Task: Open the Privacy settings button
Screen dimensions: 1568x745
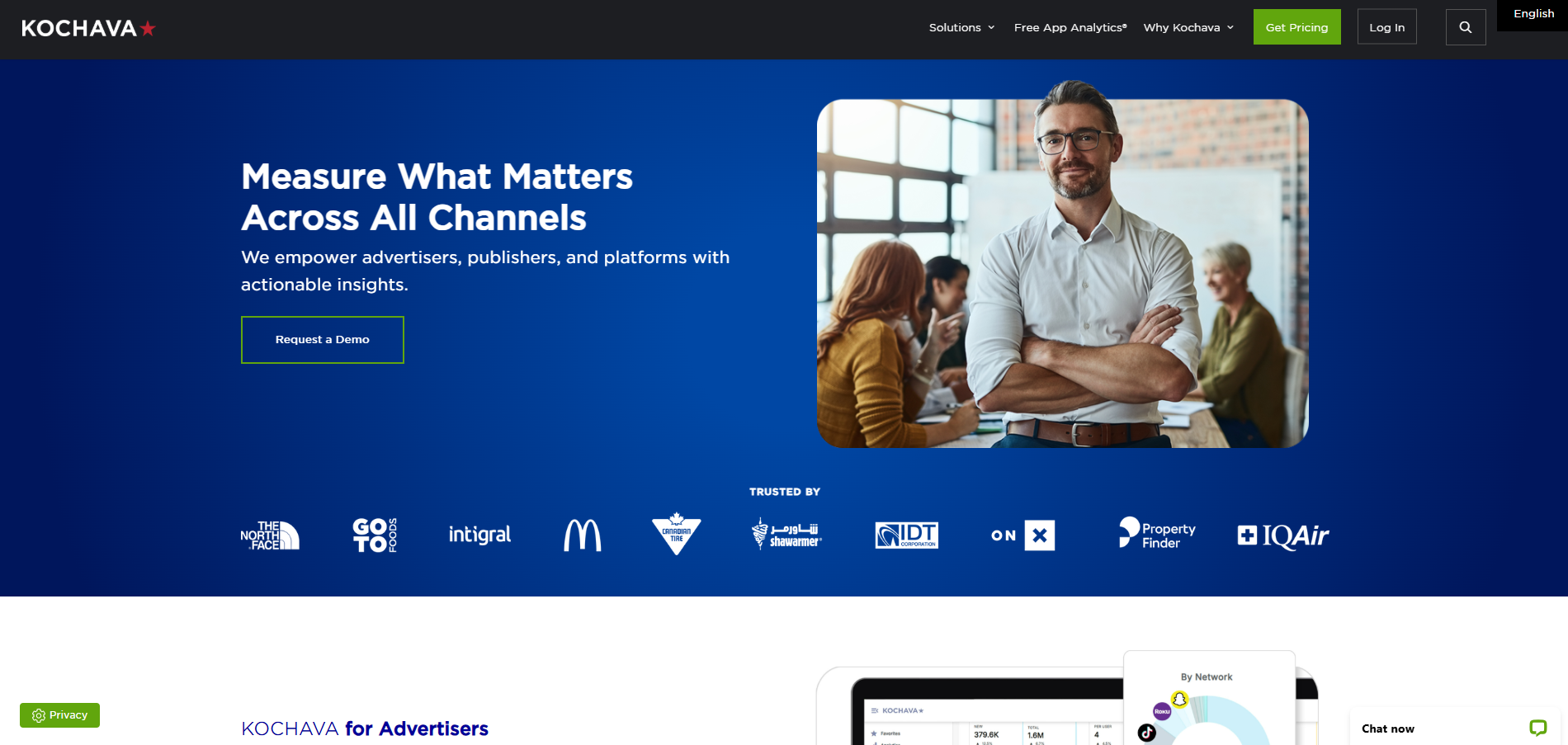Action: pos(59,715)
